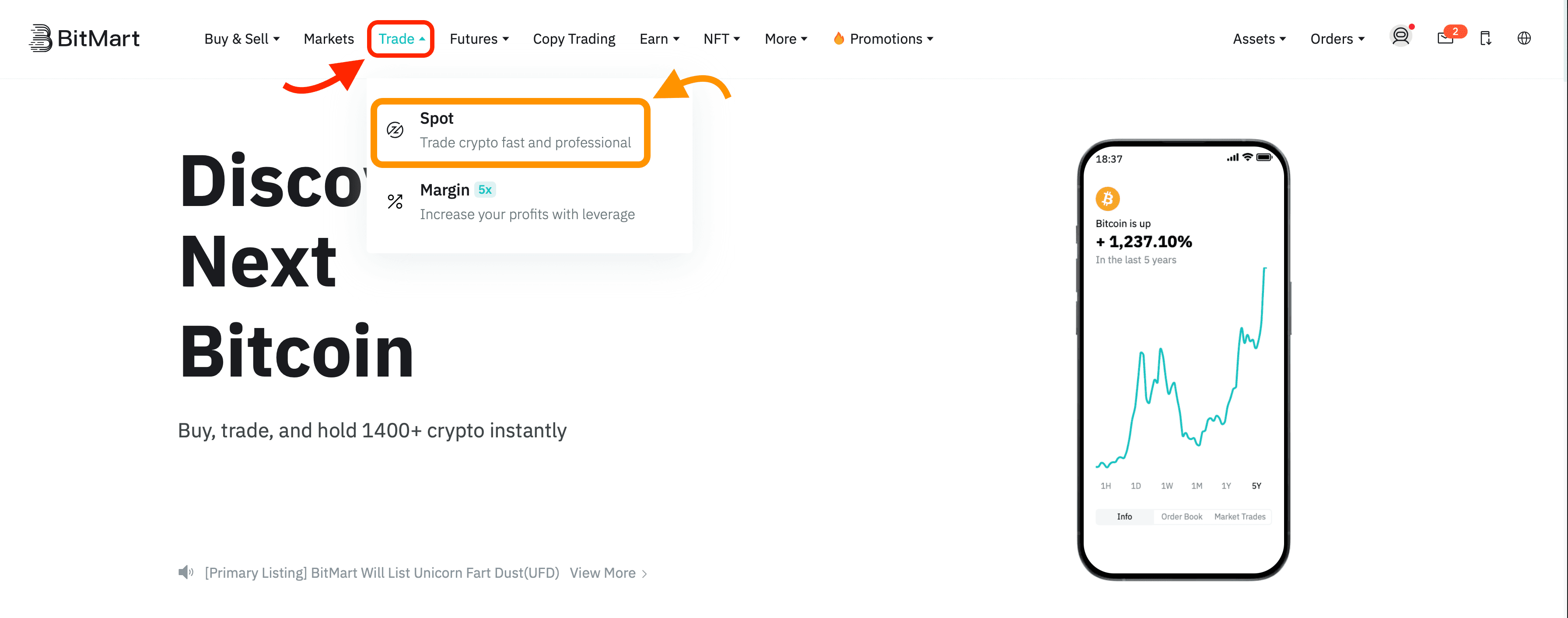Click the Margin percent icon
The height and width of the screenshot is (618, 1568).
point(395,201)
